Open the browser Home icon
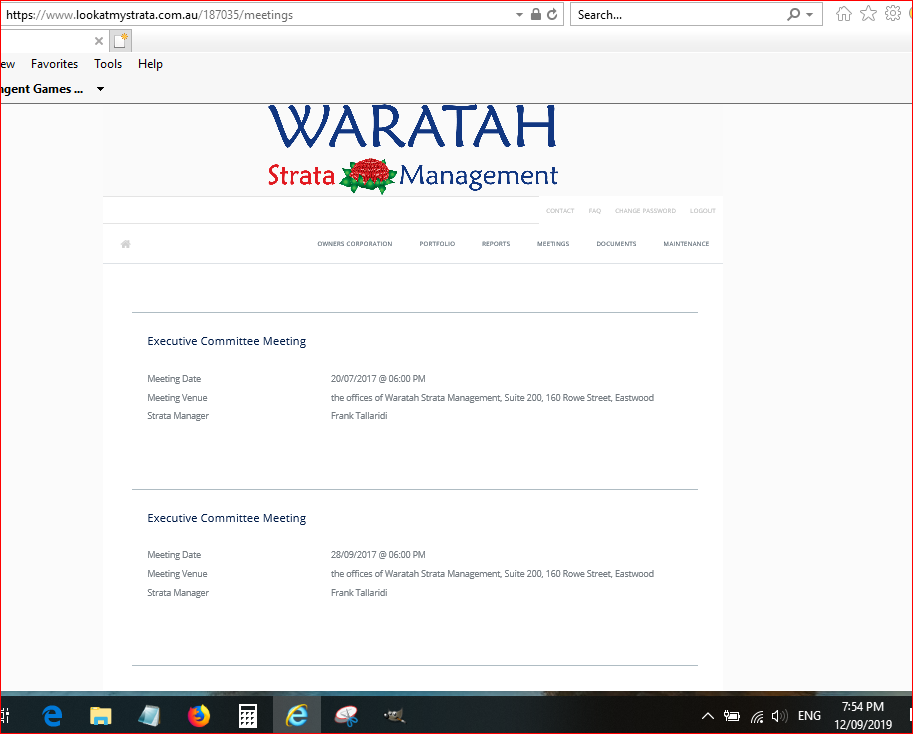 tap(844, 14)
